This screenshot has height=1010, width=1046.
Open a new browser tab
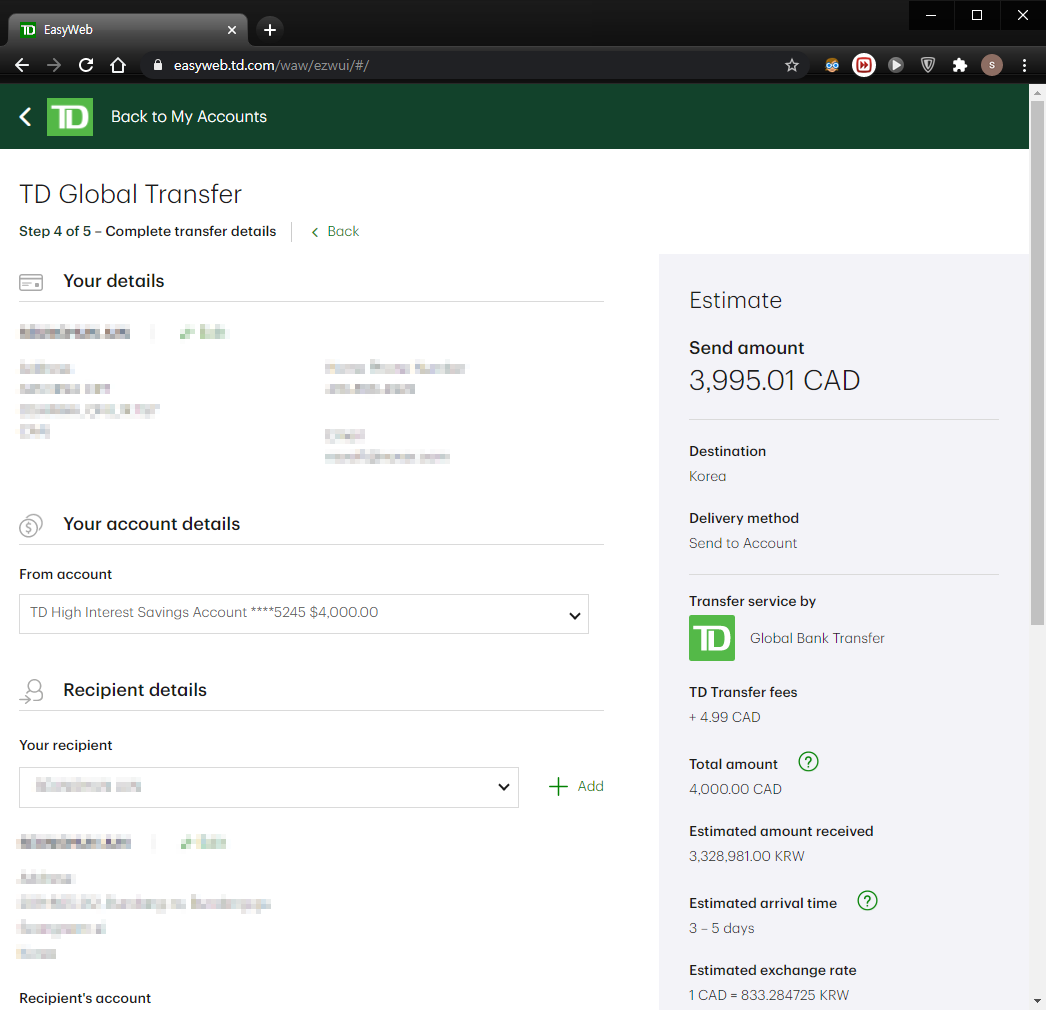click(x=270, y=30)
